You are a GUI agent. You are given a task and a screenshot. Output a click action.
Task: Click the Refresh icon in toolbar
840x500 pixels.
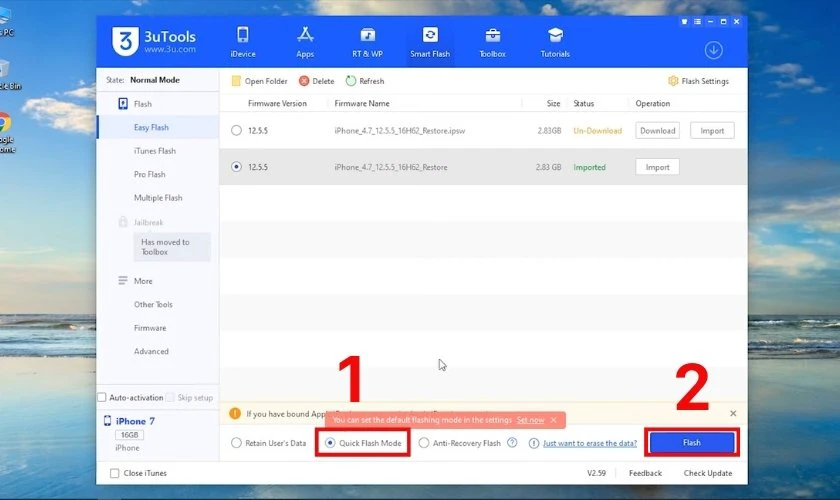(351, 81)
